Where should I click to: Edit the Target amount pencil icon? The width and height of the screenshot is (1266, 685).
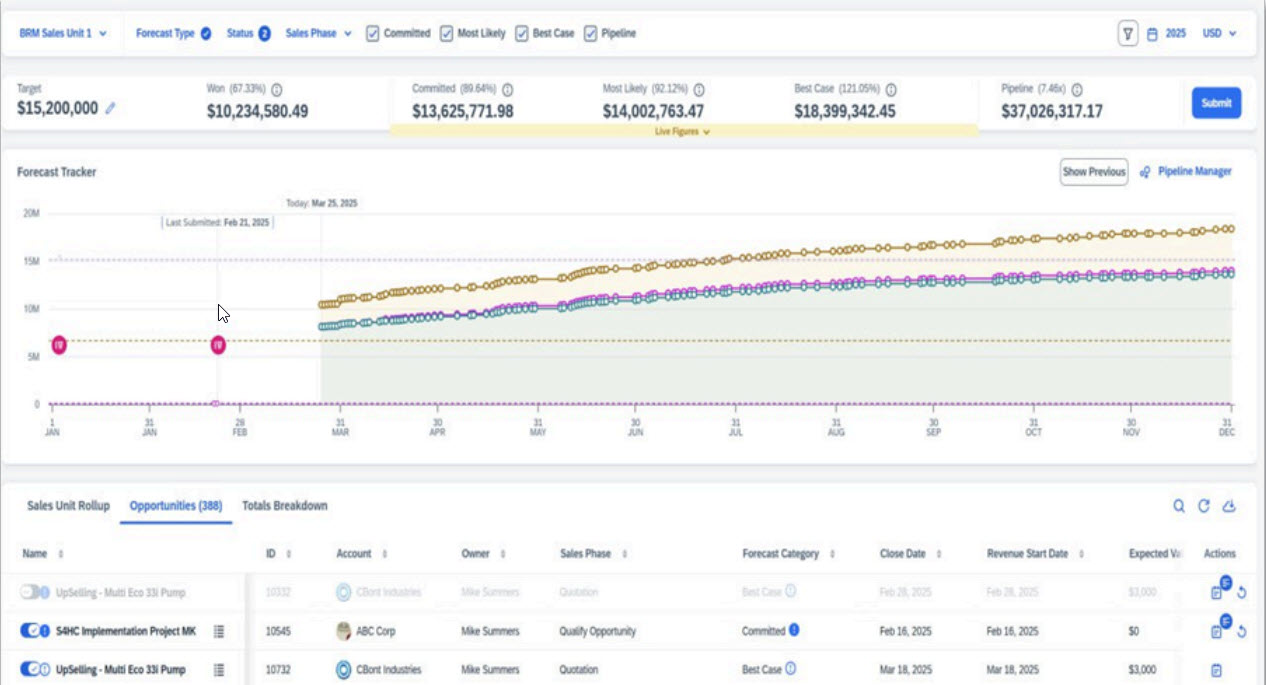point(110,109)
